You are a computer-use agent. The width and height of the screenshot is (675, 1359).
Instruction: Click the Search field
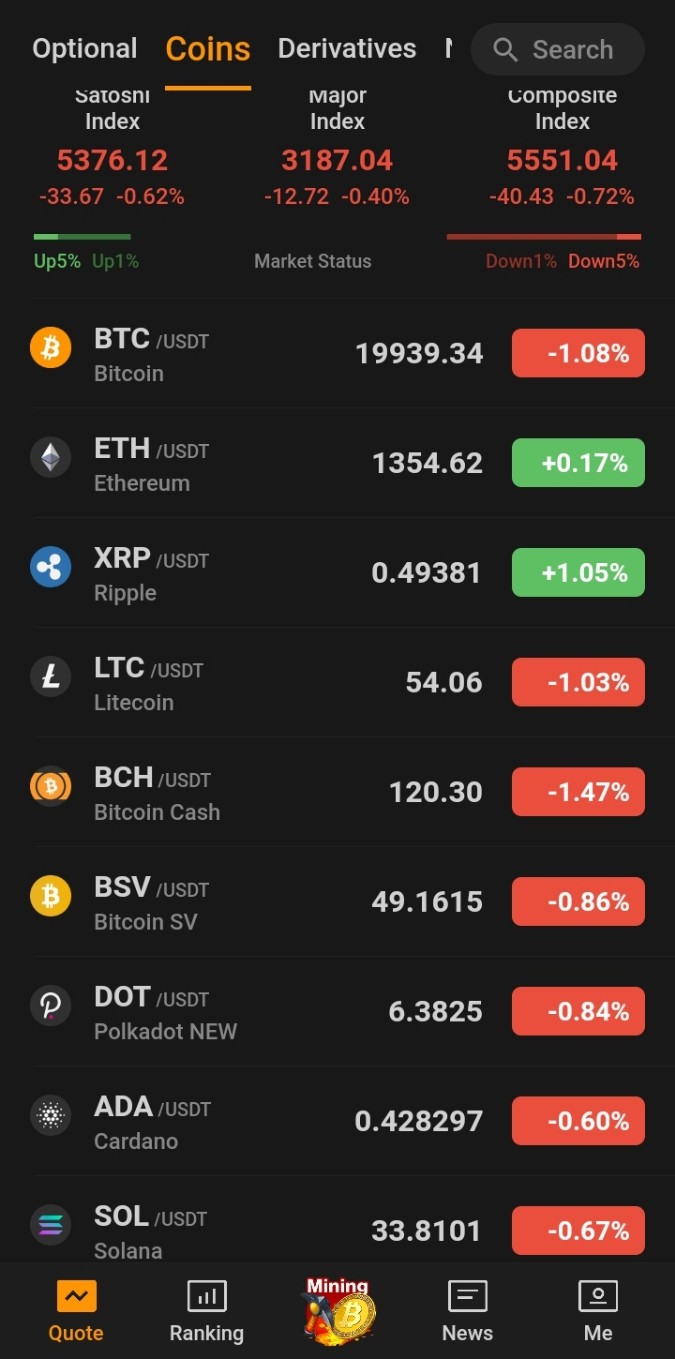(558, 49)
